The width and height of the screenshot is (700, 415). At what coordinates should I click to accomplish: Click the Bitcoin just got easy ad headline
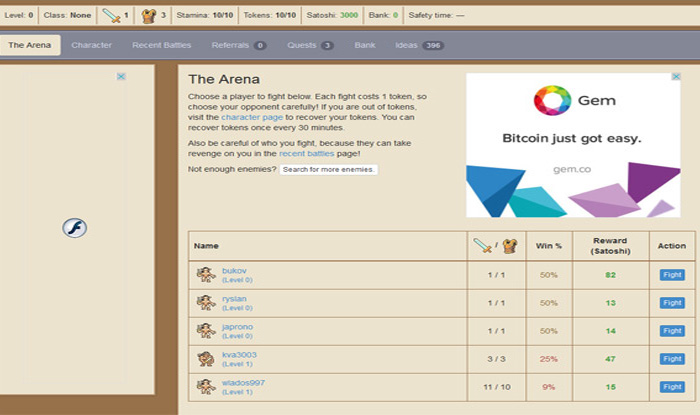[x=572, y=138]
